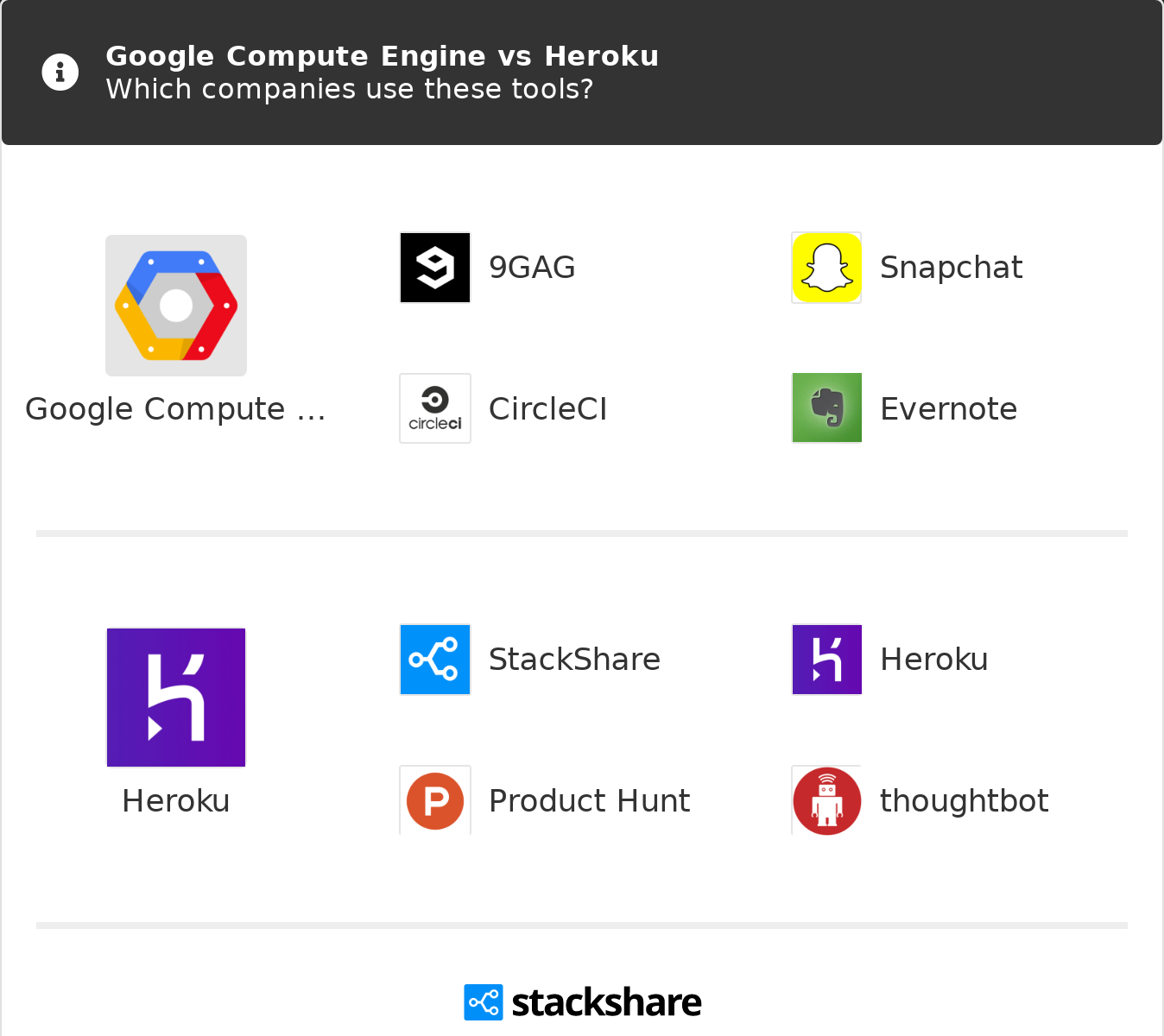Open the 9GAG company name link
1164x1036 pixels.
click(x=532, y=268)
